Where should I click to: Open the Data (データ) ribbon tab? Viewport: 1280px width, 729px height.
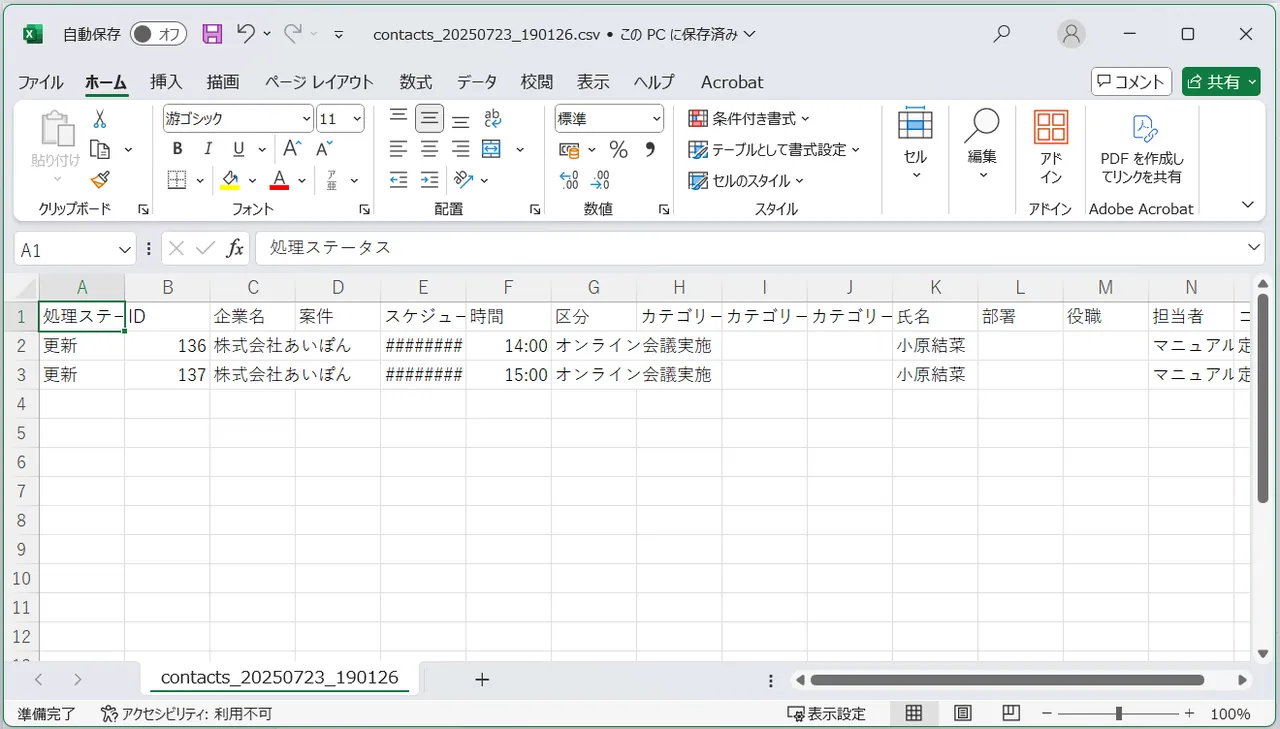tap(477, 82)
